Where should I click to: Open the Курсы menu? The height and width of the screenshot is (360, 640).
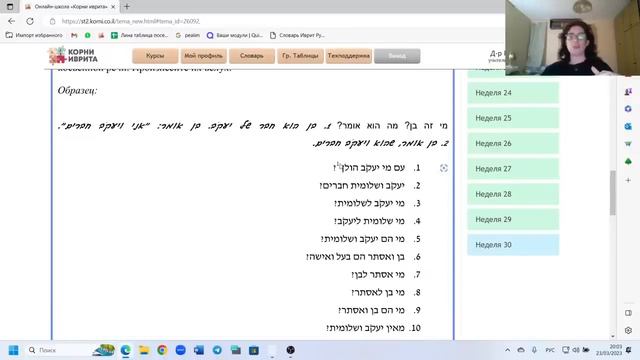pyautogui.click(x=155, y=56)
